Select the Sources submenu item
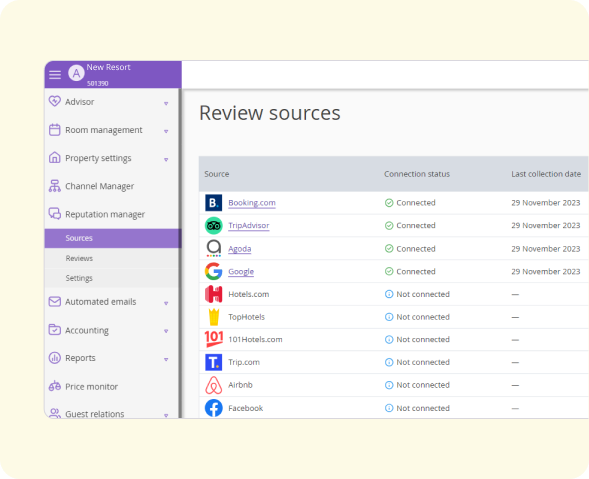This screenshot has width=589, height=479. (x=112, y=238)
